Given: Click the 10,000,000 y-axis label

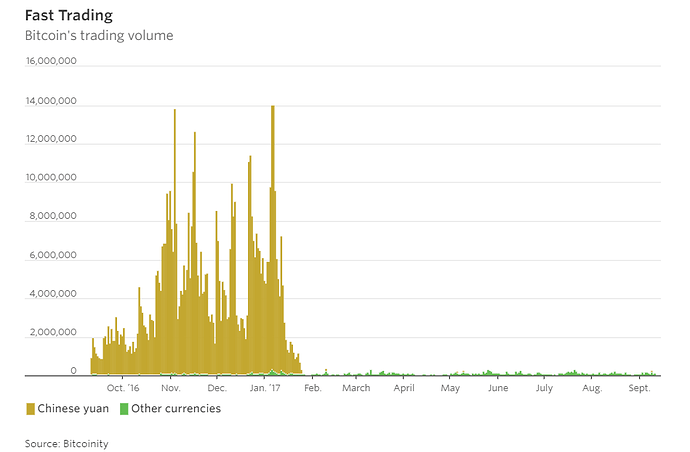Looking at the screenshot, I should tap(51, 177).
